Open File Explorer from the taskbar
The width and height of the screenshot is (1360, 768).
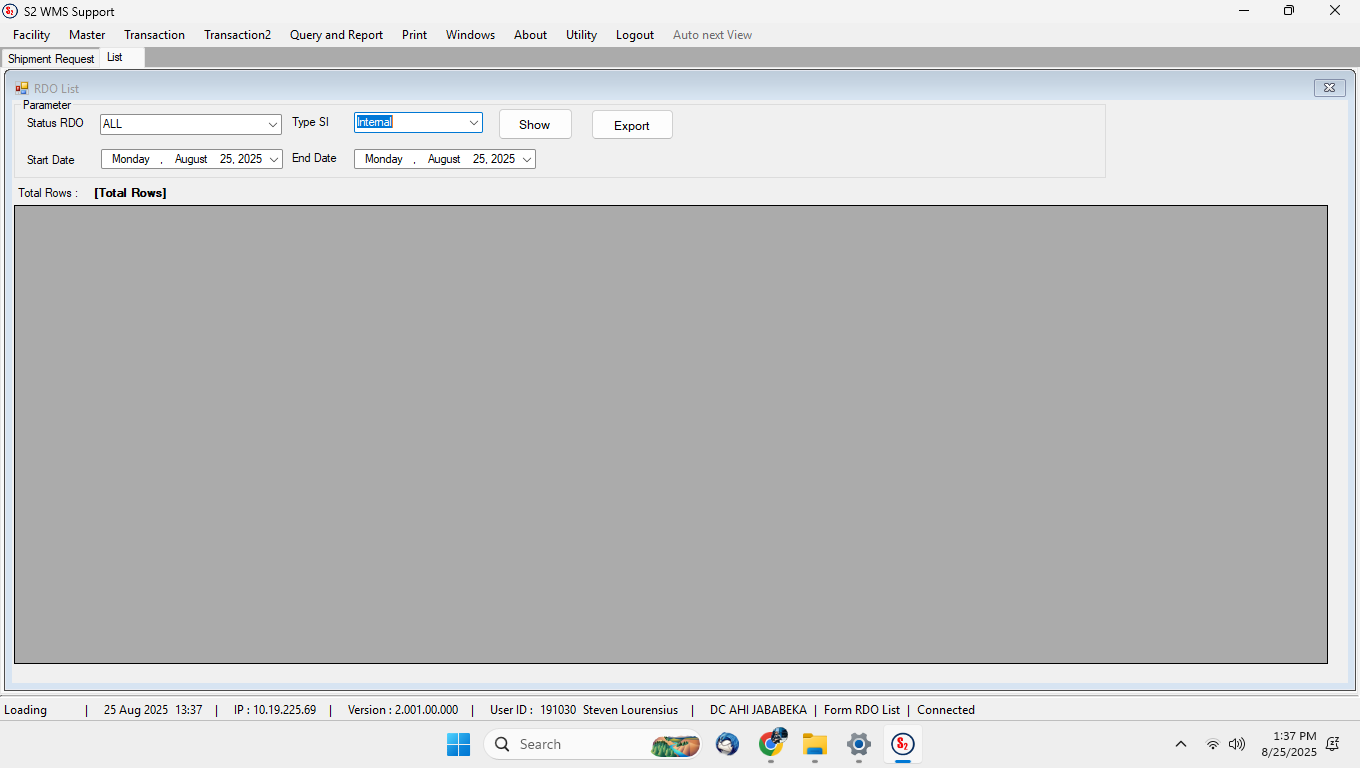pos(815,744)
